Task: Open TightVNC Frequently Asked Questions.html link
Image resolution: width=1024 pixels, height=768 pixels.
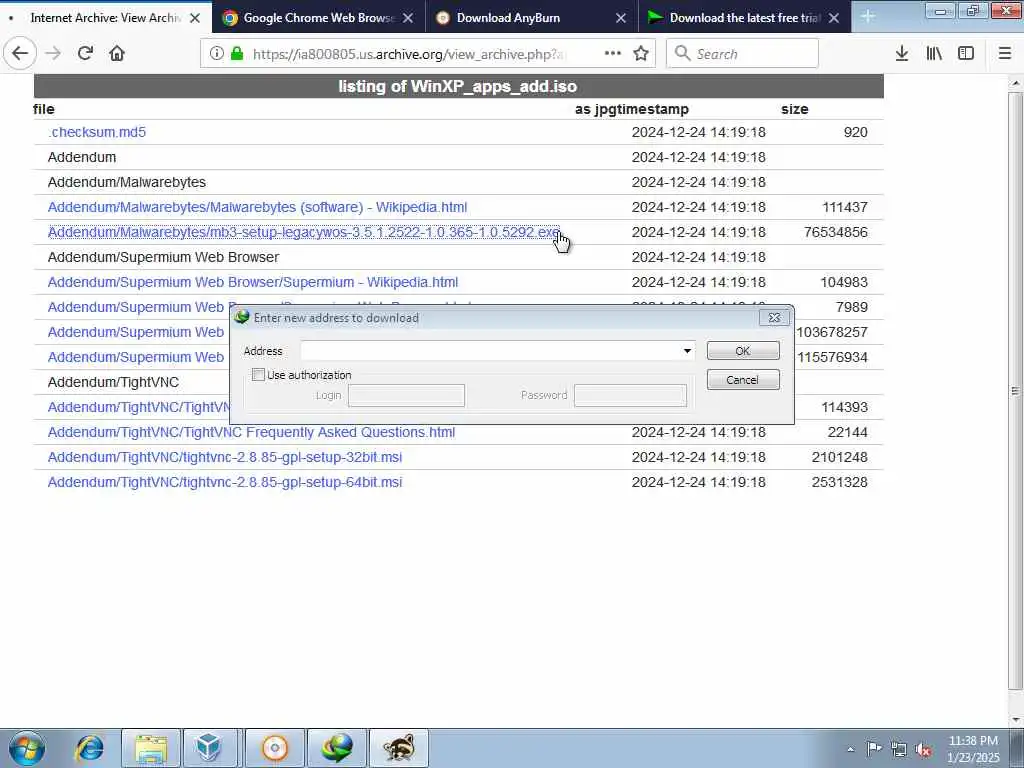Action: point(251,432)
